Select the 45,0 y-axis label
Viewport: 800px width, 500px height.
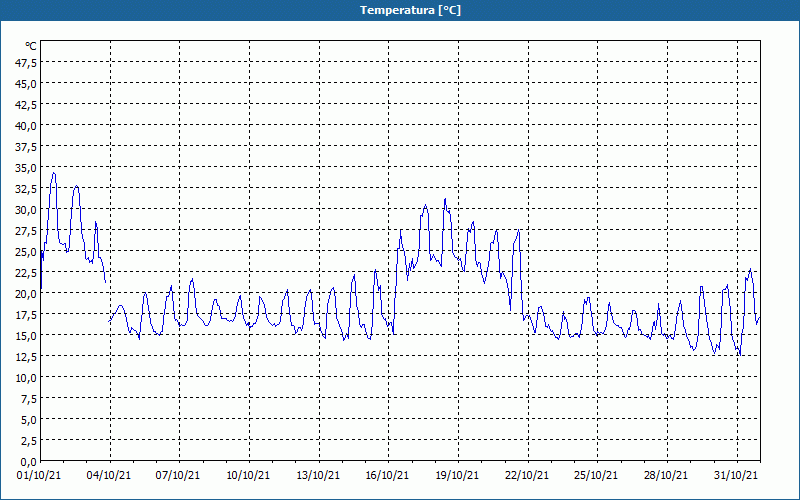coord(27,83)
